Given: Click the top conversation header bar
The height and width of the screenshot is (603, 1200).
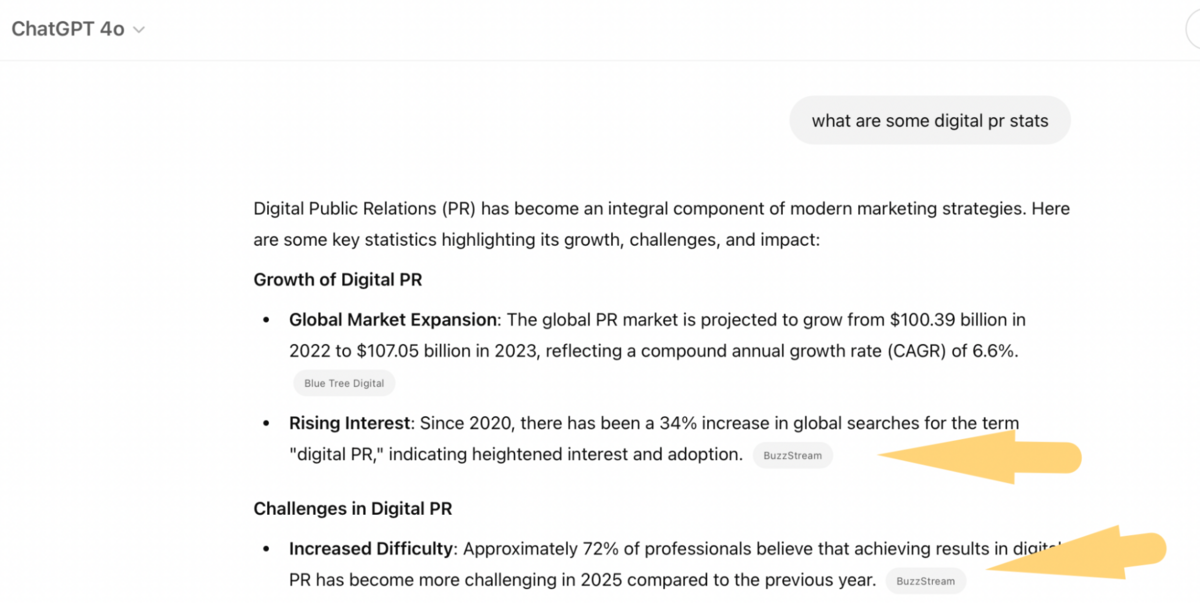Looking at the screenshot, I should 600,29.
